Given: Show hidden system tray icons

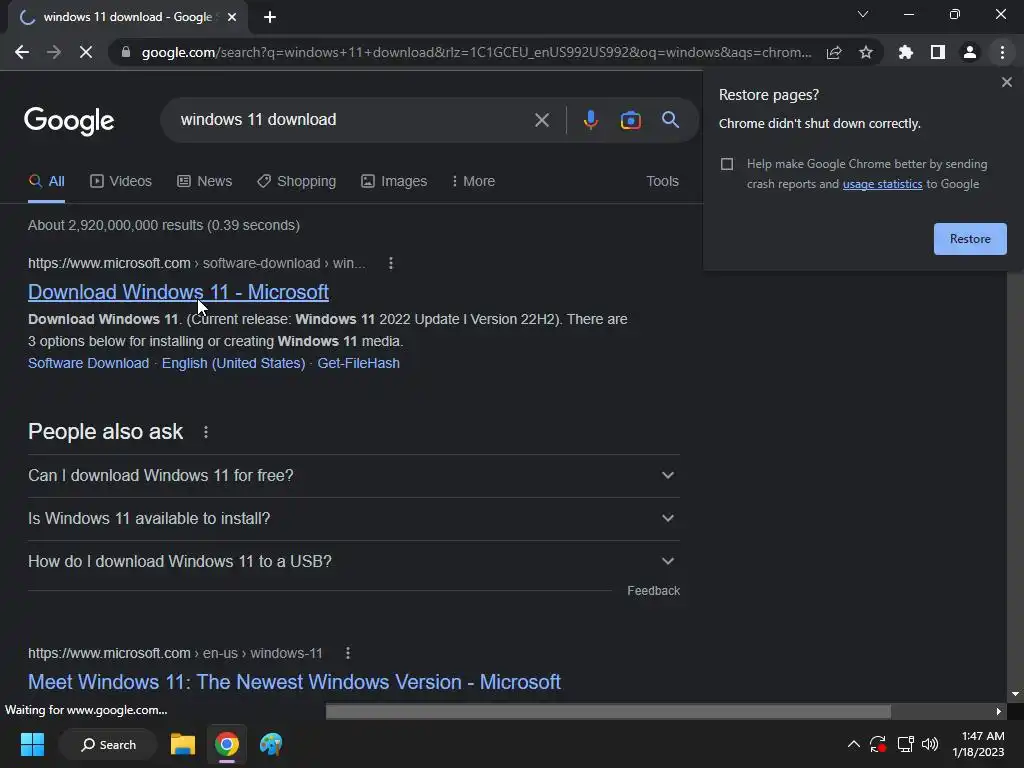Looking at the screenshot, I should (854, 744).
